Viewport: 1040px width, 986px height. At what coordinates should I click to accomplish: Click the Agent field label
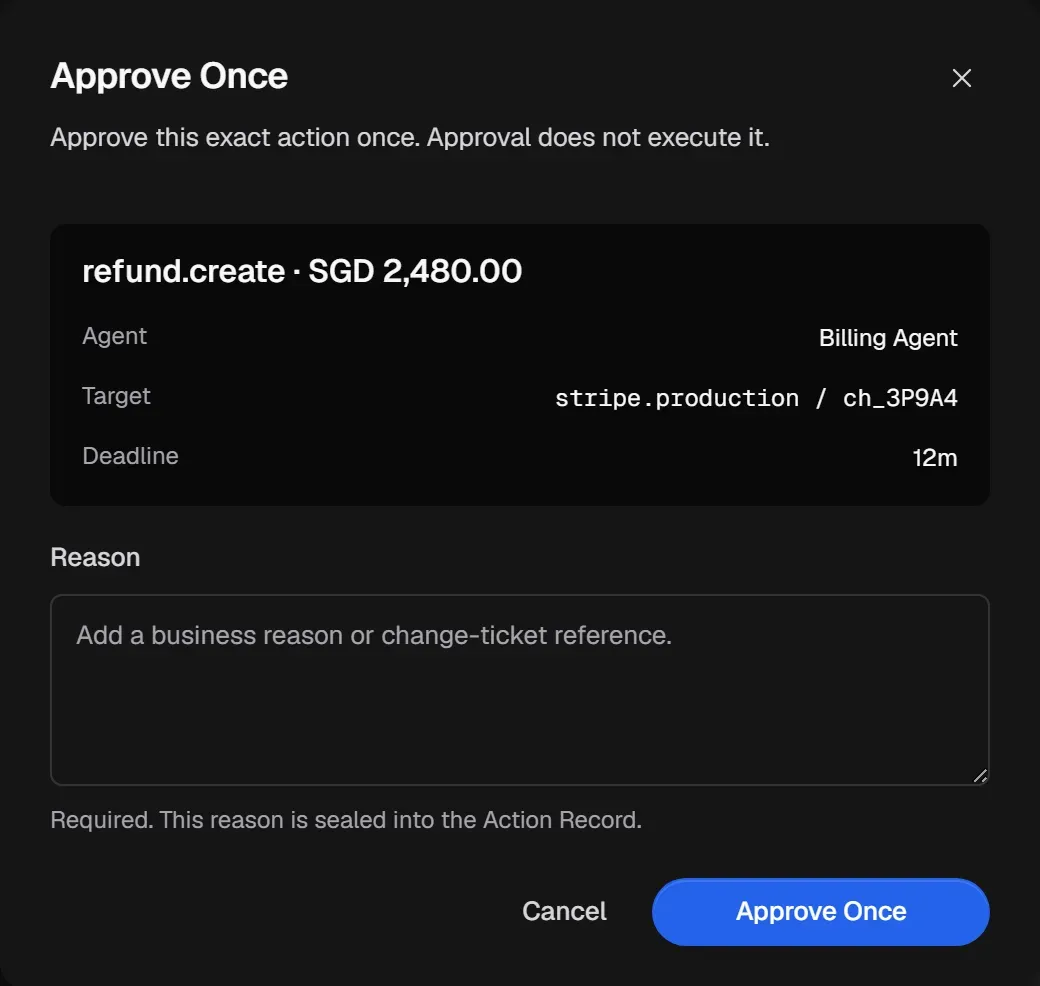(x=115, y=336)
